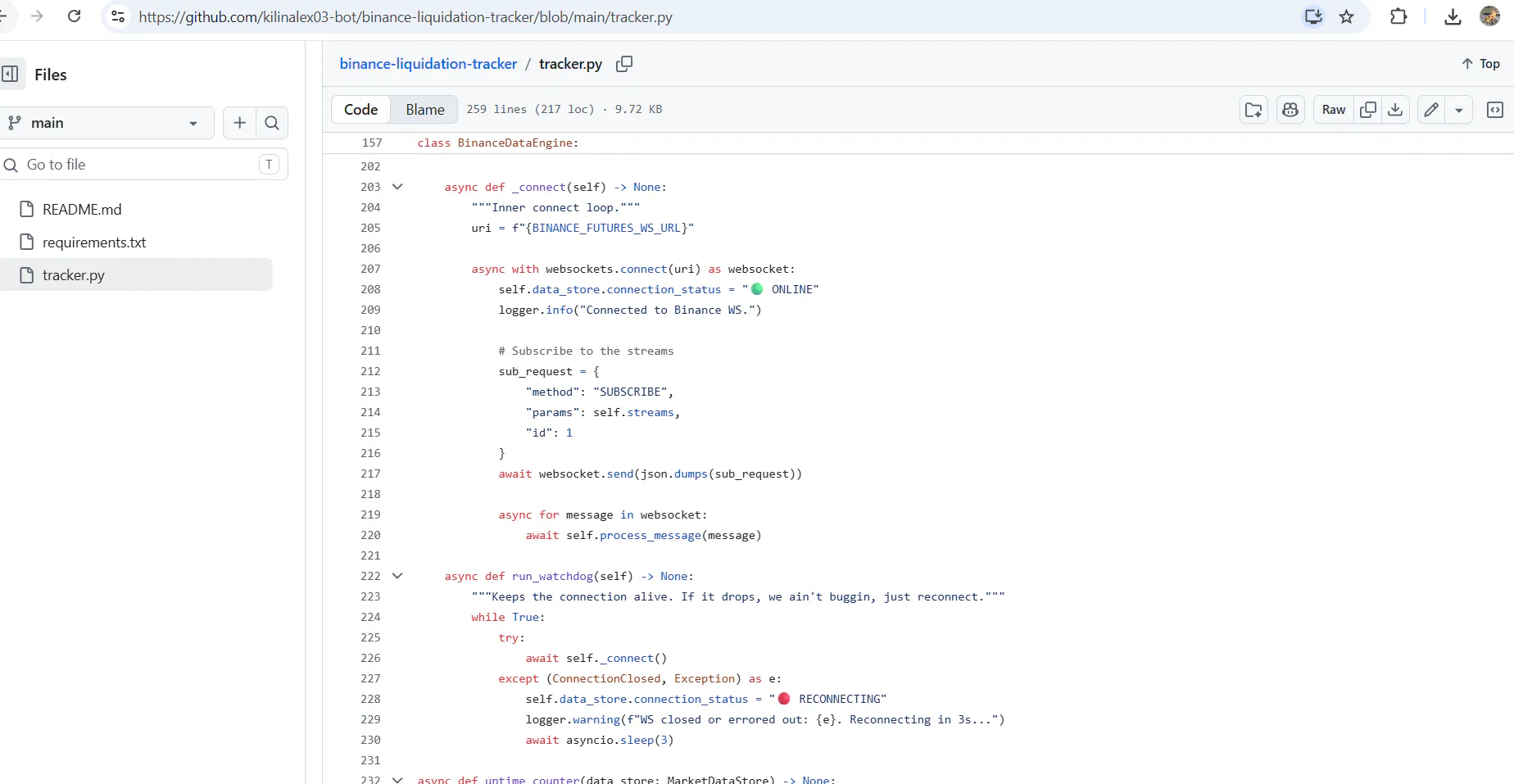Image resolution: width=1514 pixels, height=784 pixels.
Task: Open binance-liquidation-tracker breadcrumb link
Action: (428, 64)
